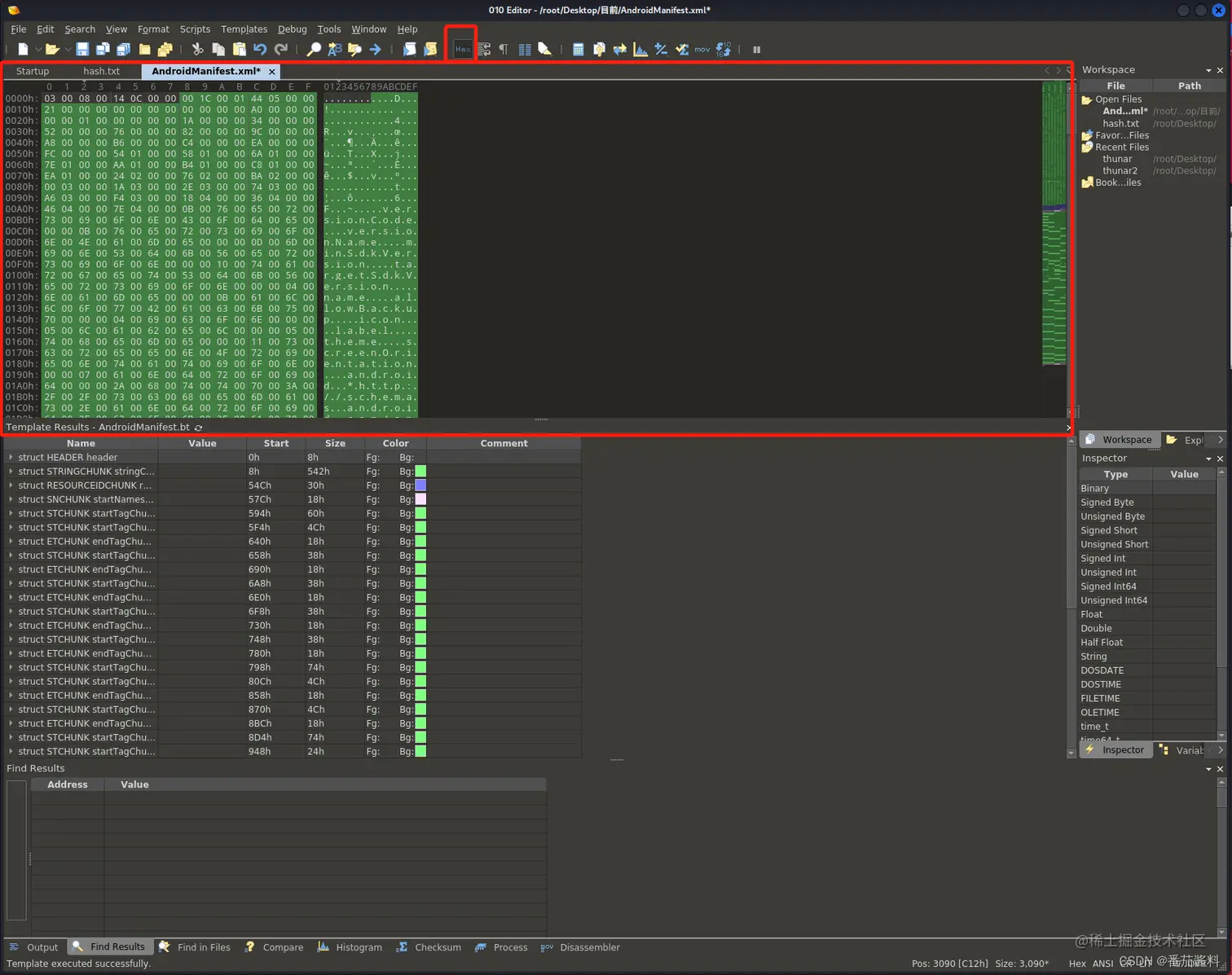Toggle show whitespace pilcrow icon
This screenshot has height=975, width=1232.
504,50
